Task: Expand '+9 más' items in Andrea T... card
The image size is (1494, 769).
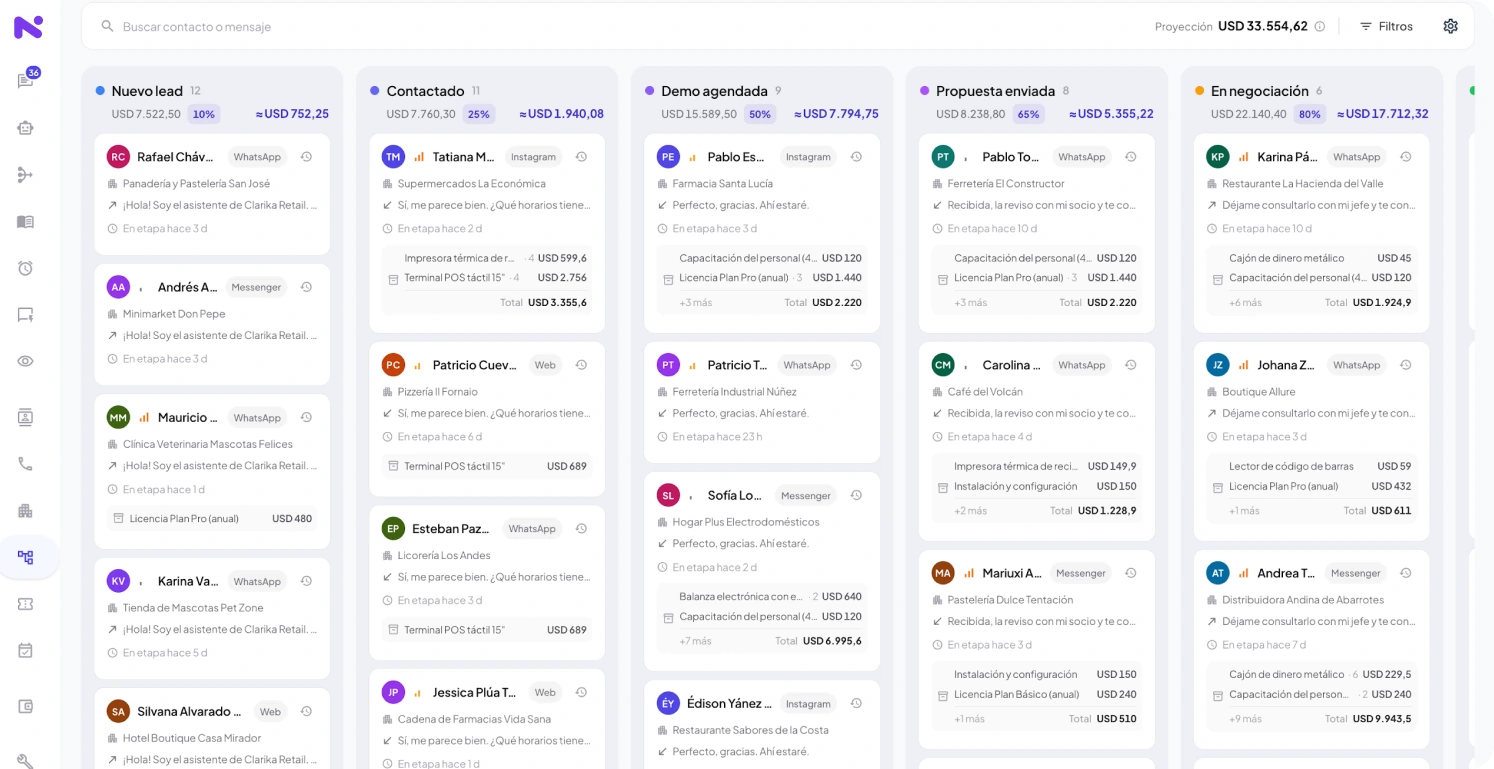Action: coord(1245,719)
